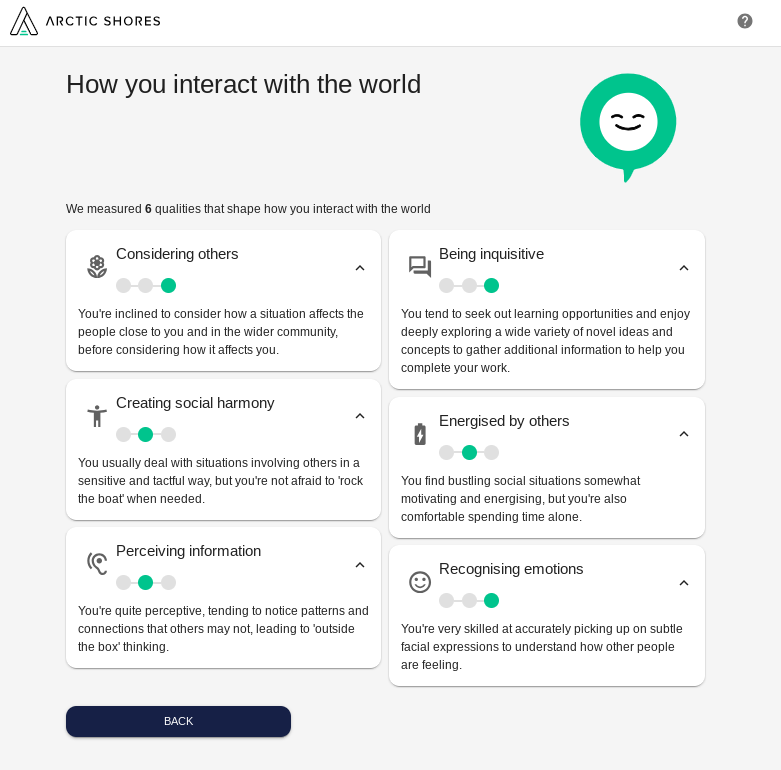The width and height of the screenshot is (781, 770).
Task: Click the help question mark icon
Action: [x=745, y=21]
